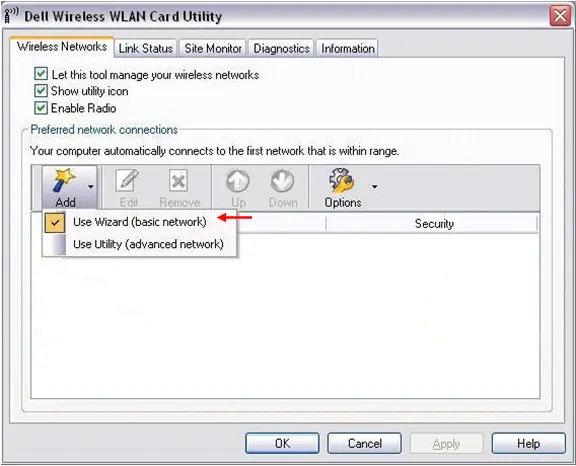Click the Add wizard wand icon
The width and height of the screenshot is (576, 466).
point(64,180)
